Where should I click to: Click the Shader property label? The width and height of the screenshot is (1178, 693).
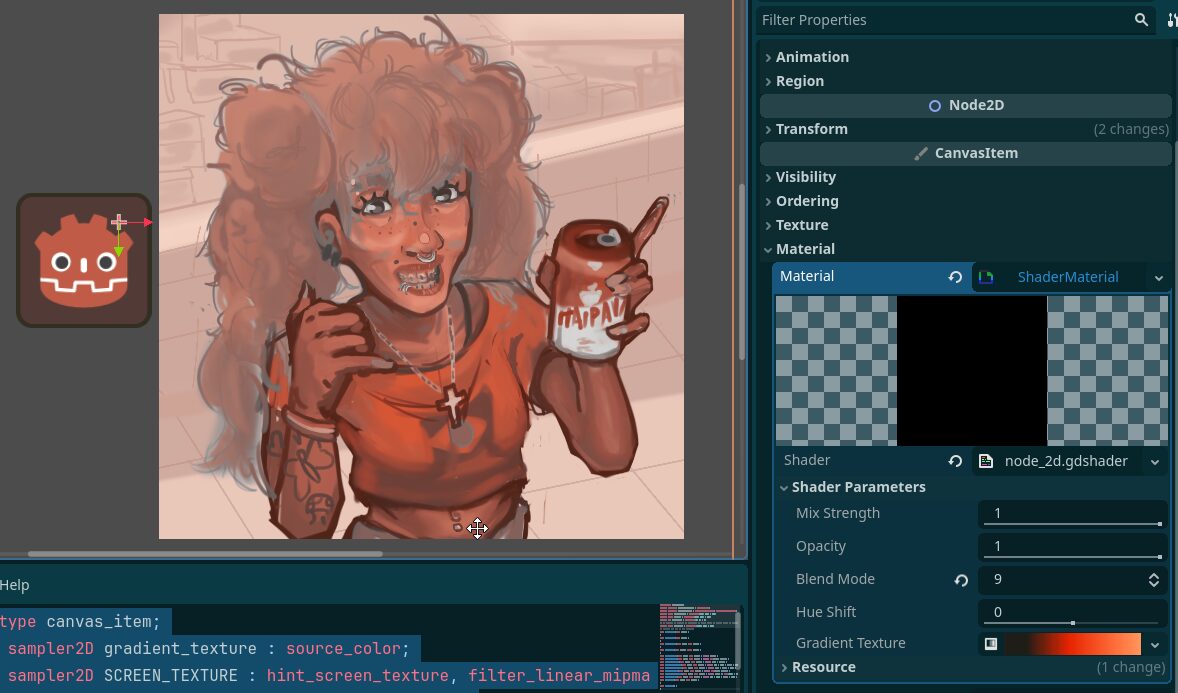[x=807, y=460]
